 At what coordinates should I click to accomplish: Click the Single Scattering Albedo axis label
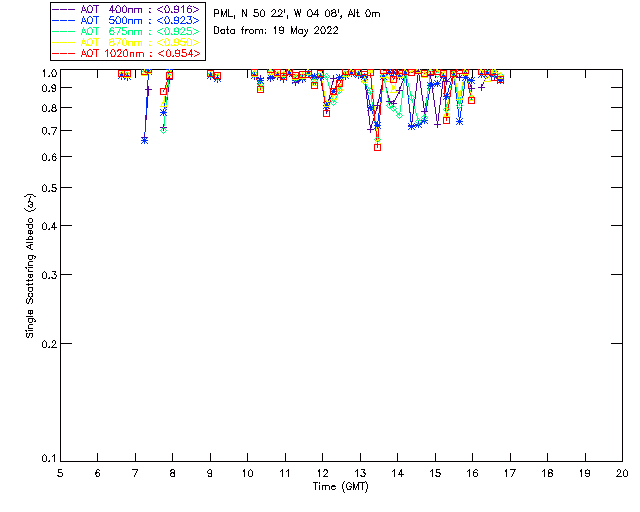point(30,266)
